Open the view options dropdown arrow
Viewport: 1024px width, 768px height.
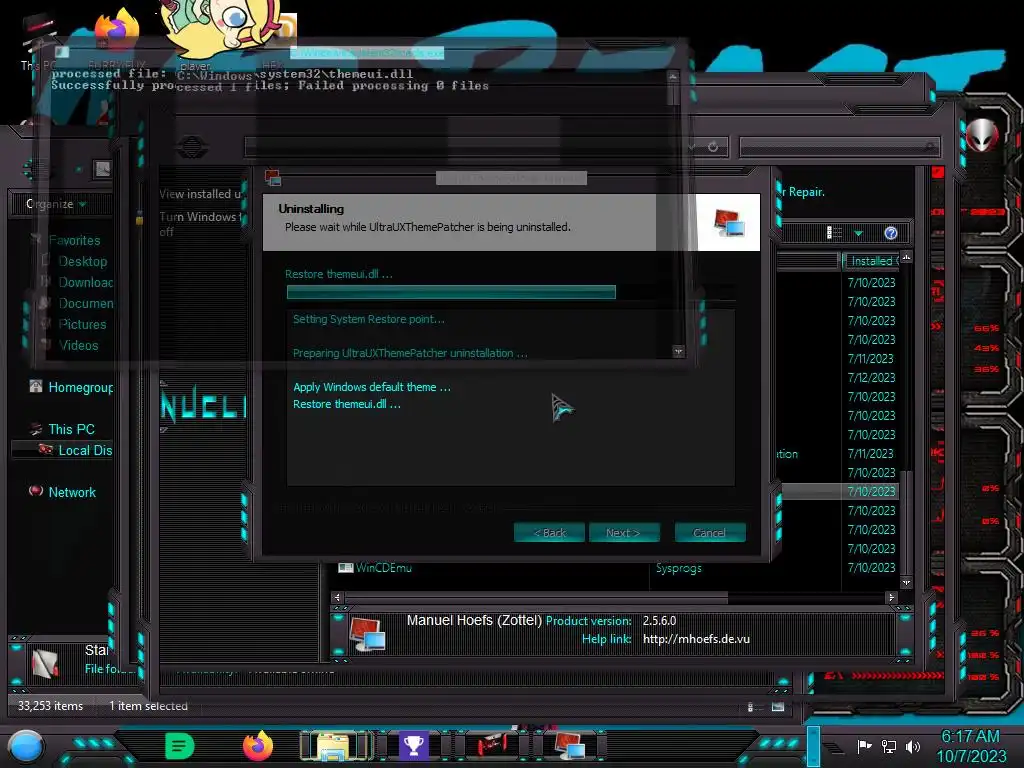[x=858, y=233]
